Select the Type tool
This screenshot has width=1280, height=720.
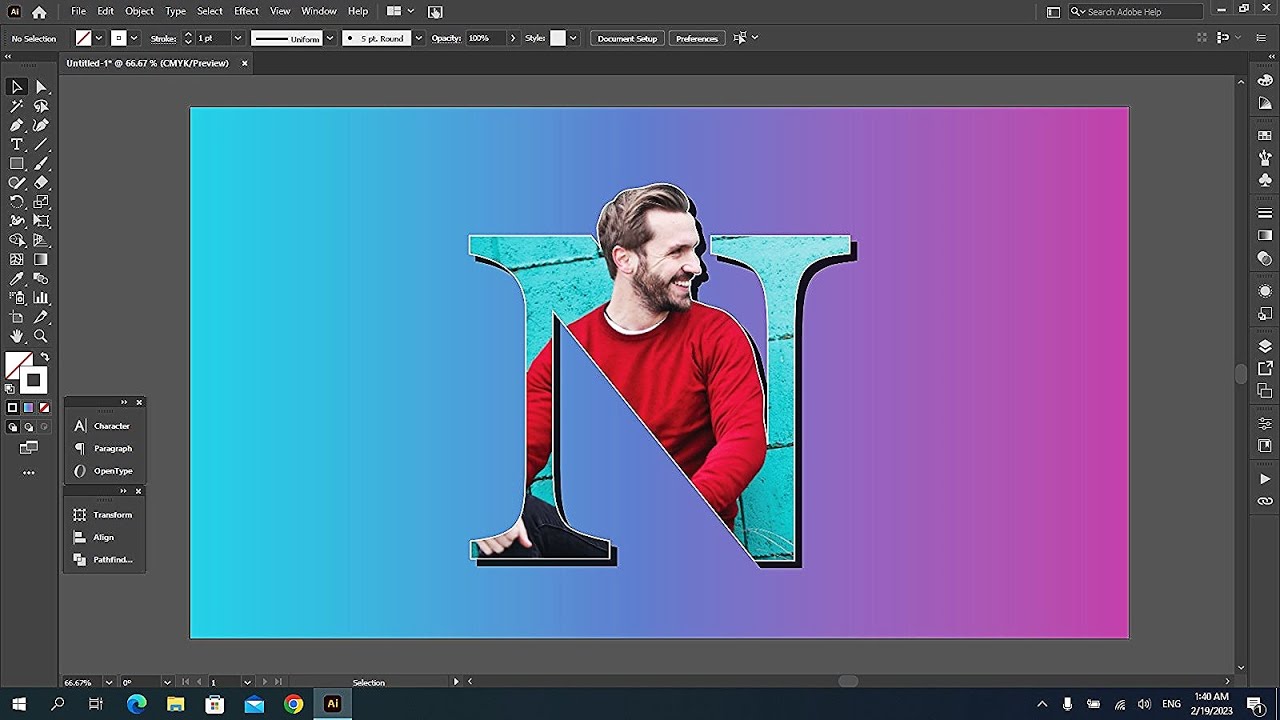17,144
